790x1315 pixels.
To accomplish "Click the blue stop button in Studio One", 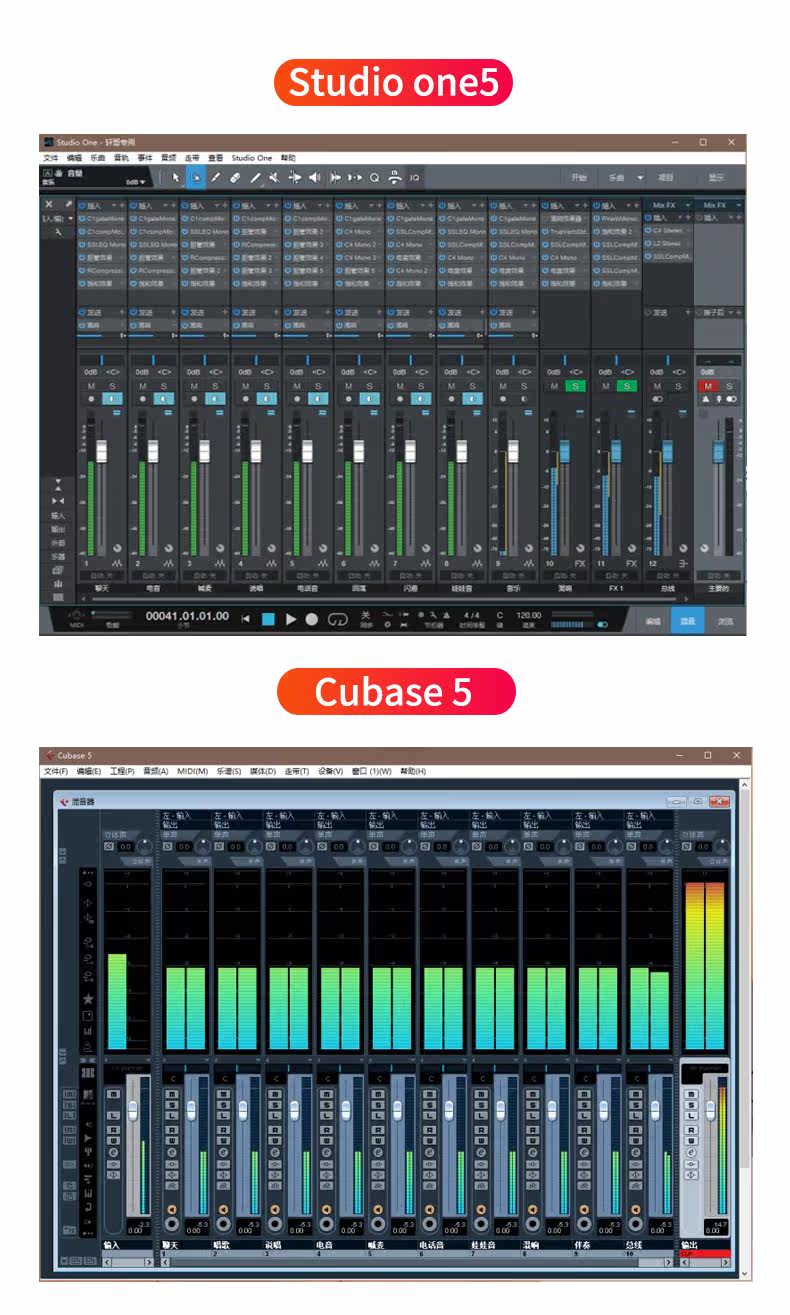I will (268, 619).
